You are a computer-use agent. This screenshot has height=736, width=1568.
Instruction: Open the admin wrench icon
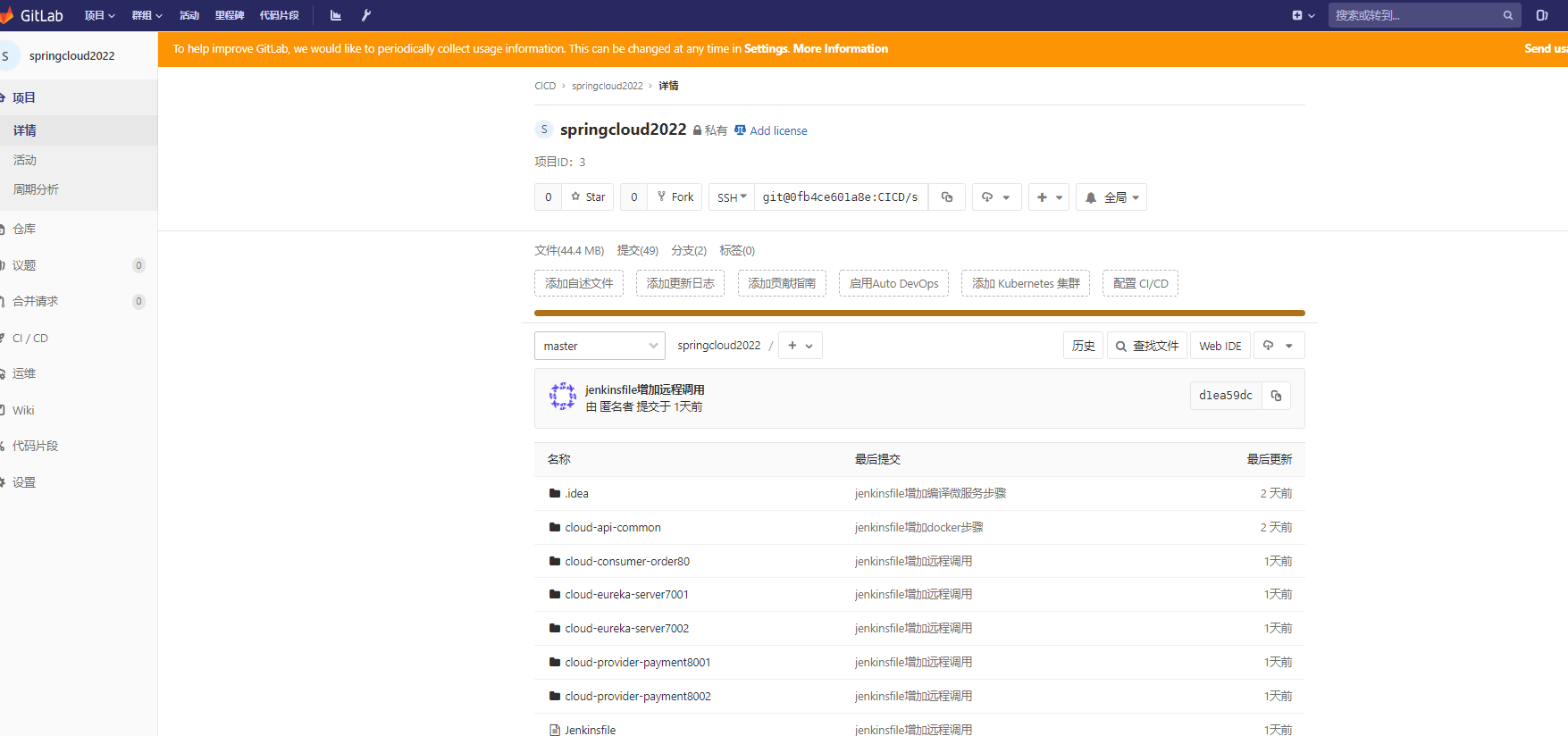coord(366,15)
